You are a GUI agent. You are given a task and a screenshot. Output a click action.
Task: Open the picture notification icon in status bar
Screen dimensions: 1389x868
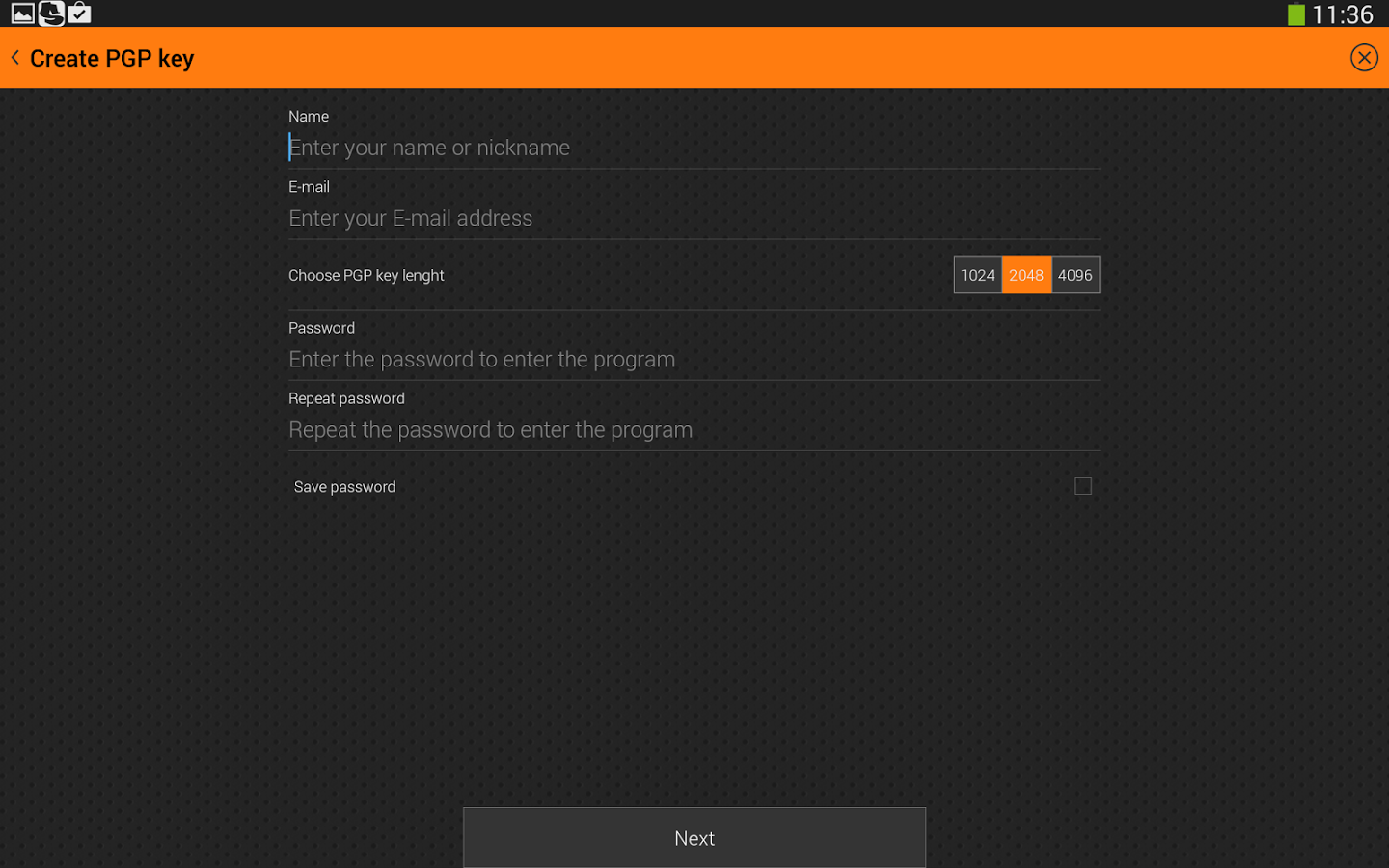pyautogui.click(x=23, y=14)
